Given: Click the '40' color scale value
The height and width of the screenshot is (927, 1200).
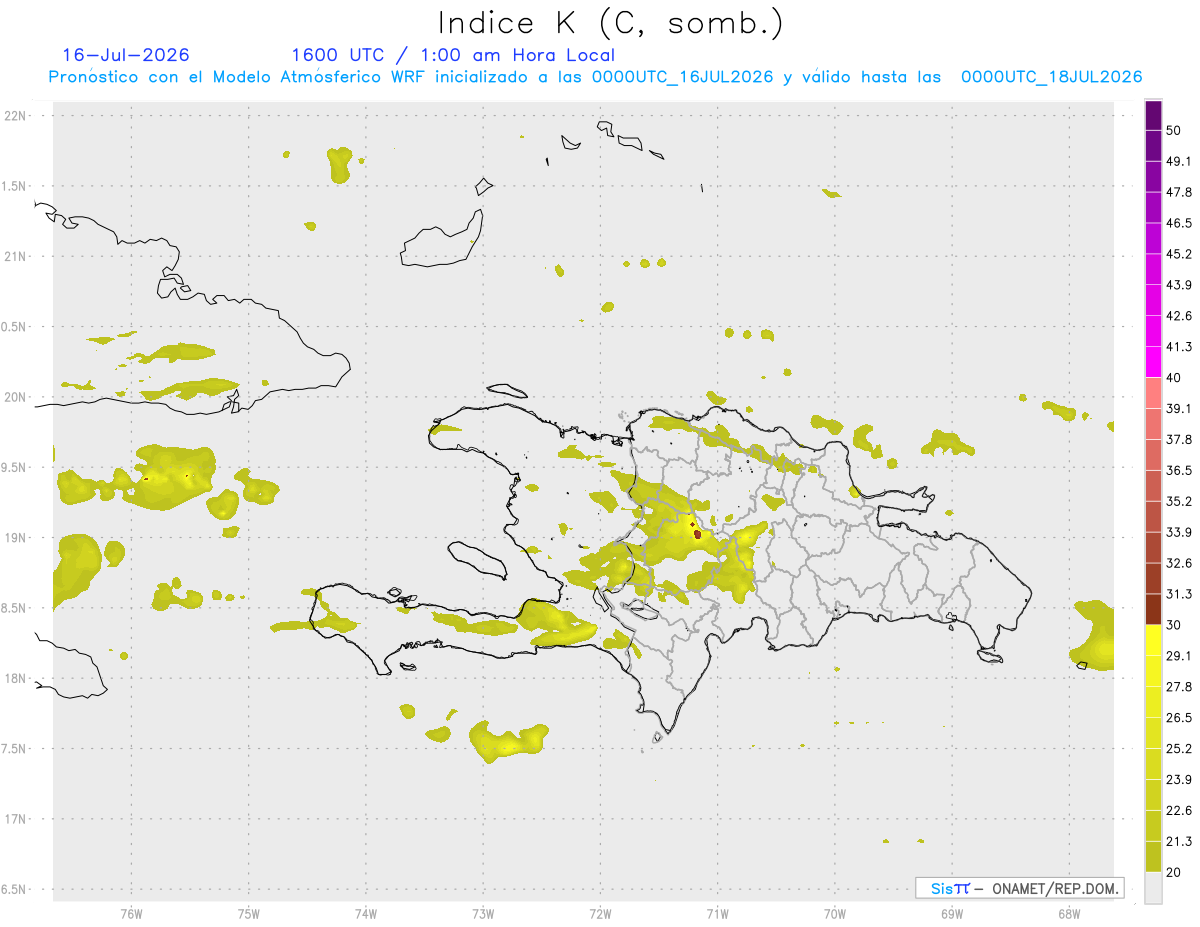Looking at the screenshot, I should 1173,378.
